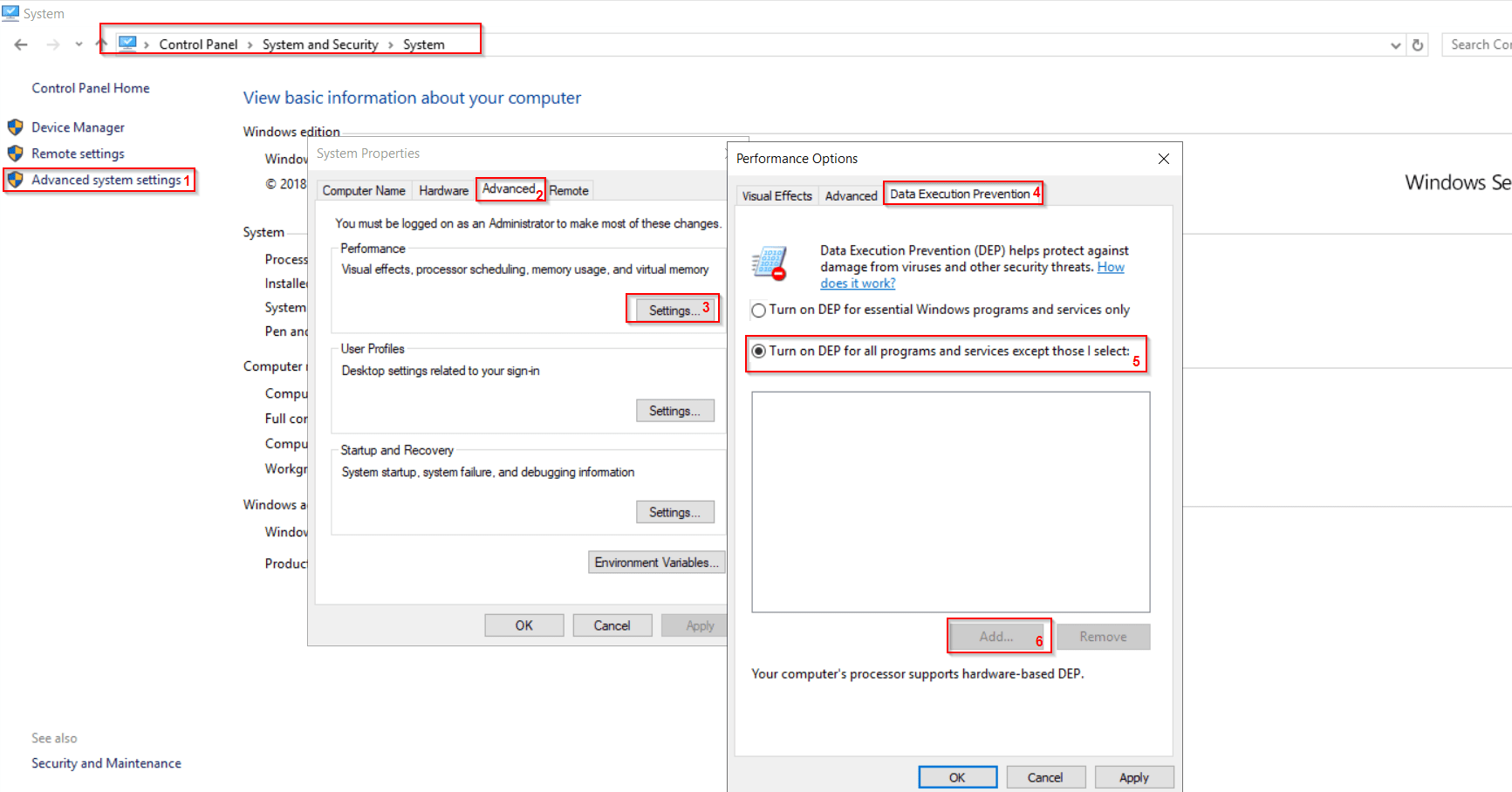1512x792 pixels.
Task: Go up one level with Up arrow
Action: 101,44
